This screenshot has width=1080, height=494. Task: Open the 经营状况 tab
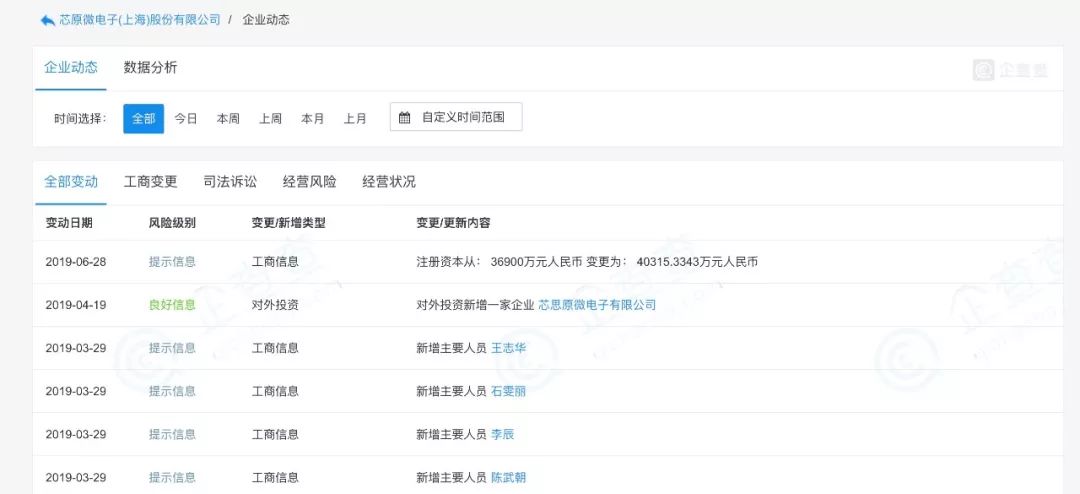pos(389,182)
